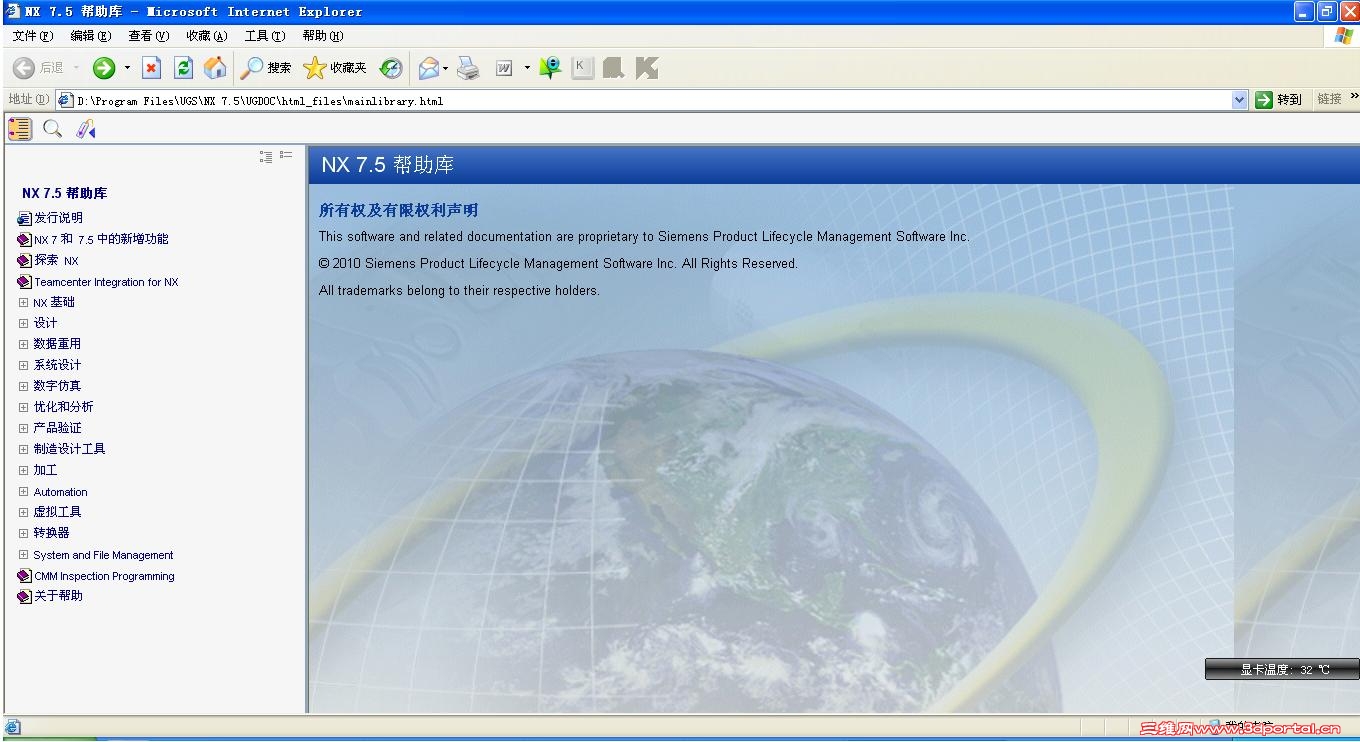Edit the page with the Word icon

point(504,68)
